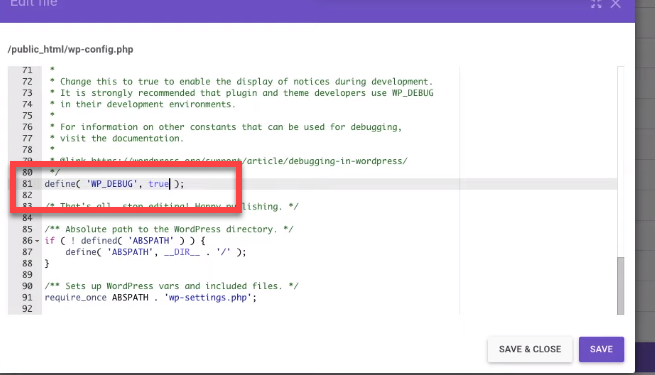Collapse the code fold arrow on line 86
This screenshot has width=655, height=375.
[37, 241]
